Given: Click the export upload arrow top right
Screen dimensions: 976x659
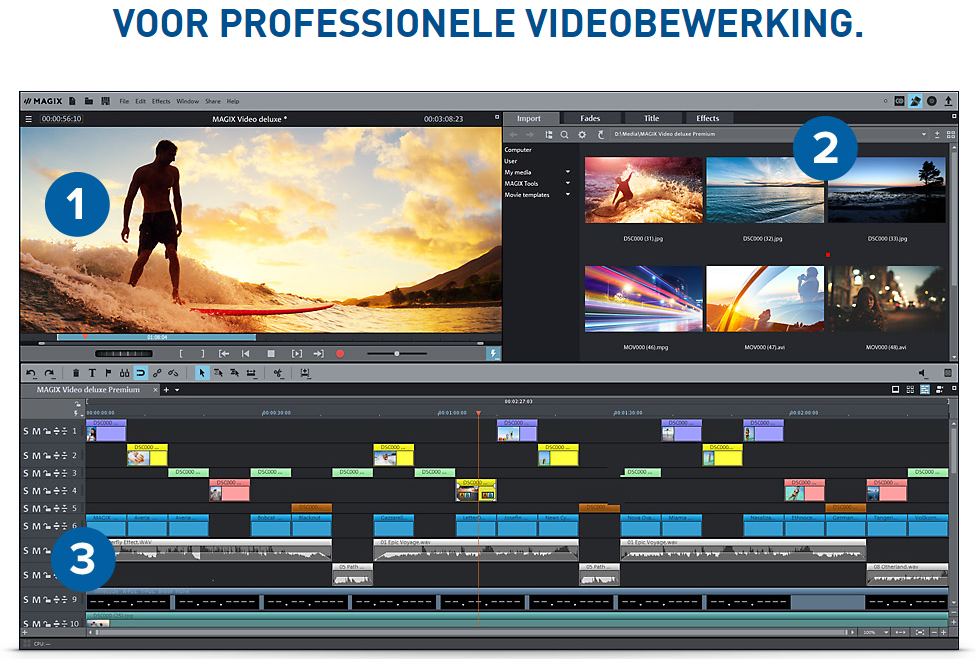Looking at the screenshot, I should click(948, 101).
